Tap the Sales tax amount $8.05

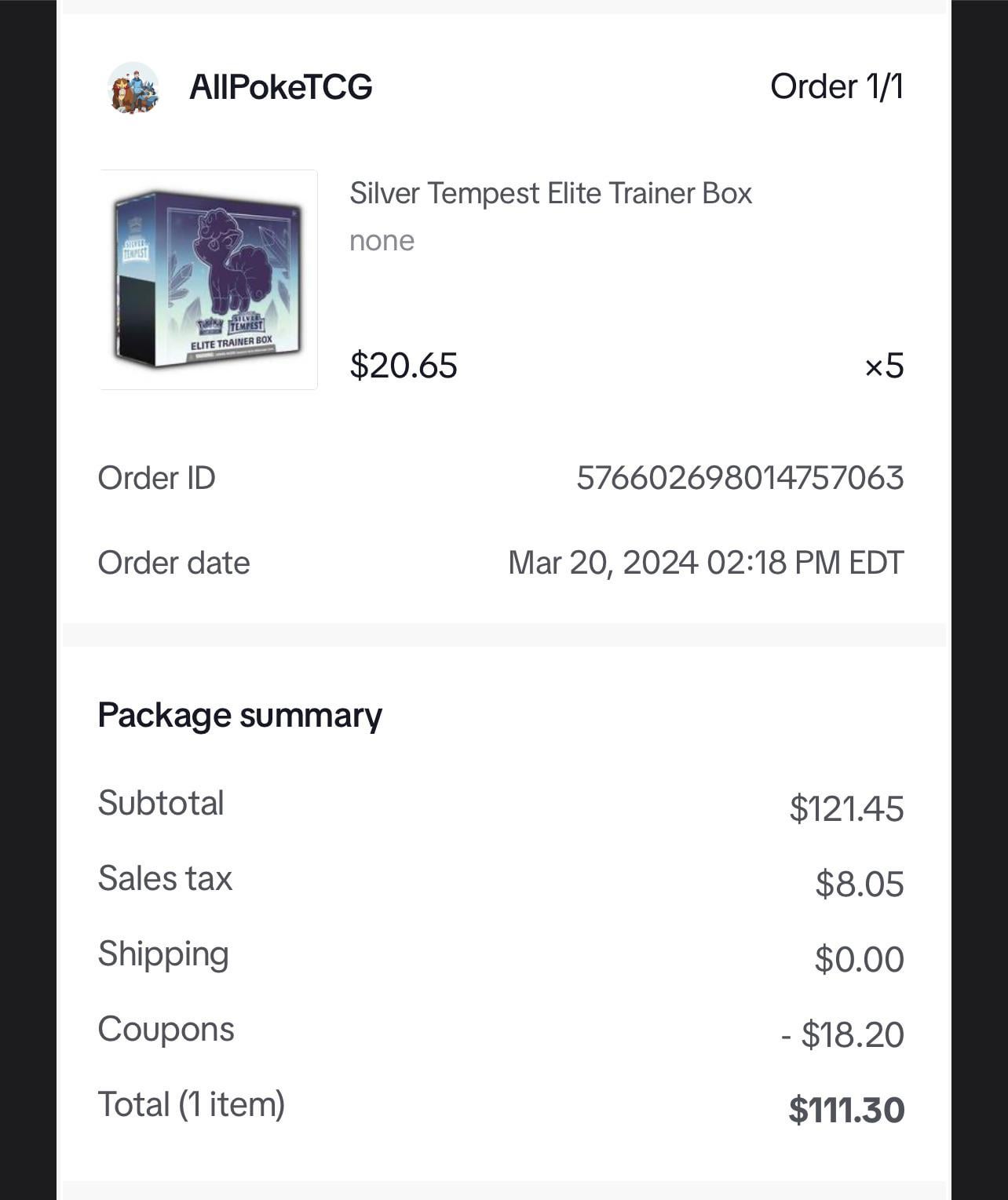coord(860,884)
